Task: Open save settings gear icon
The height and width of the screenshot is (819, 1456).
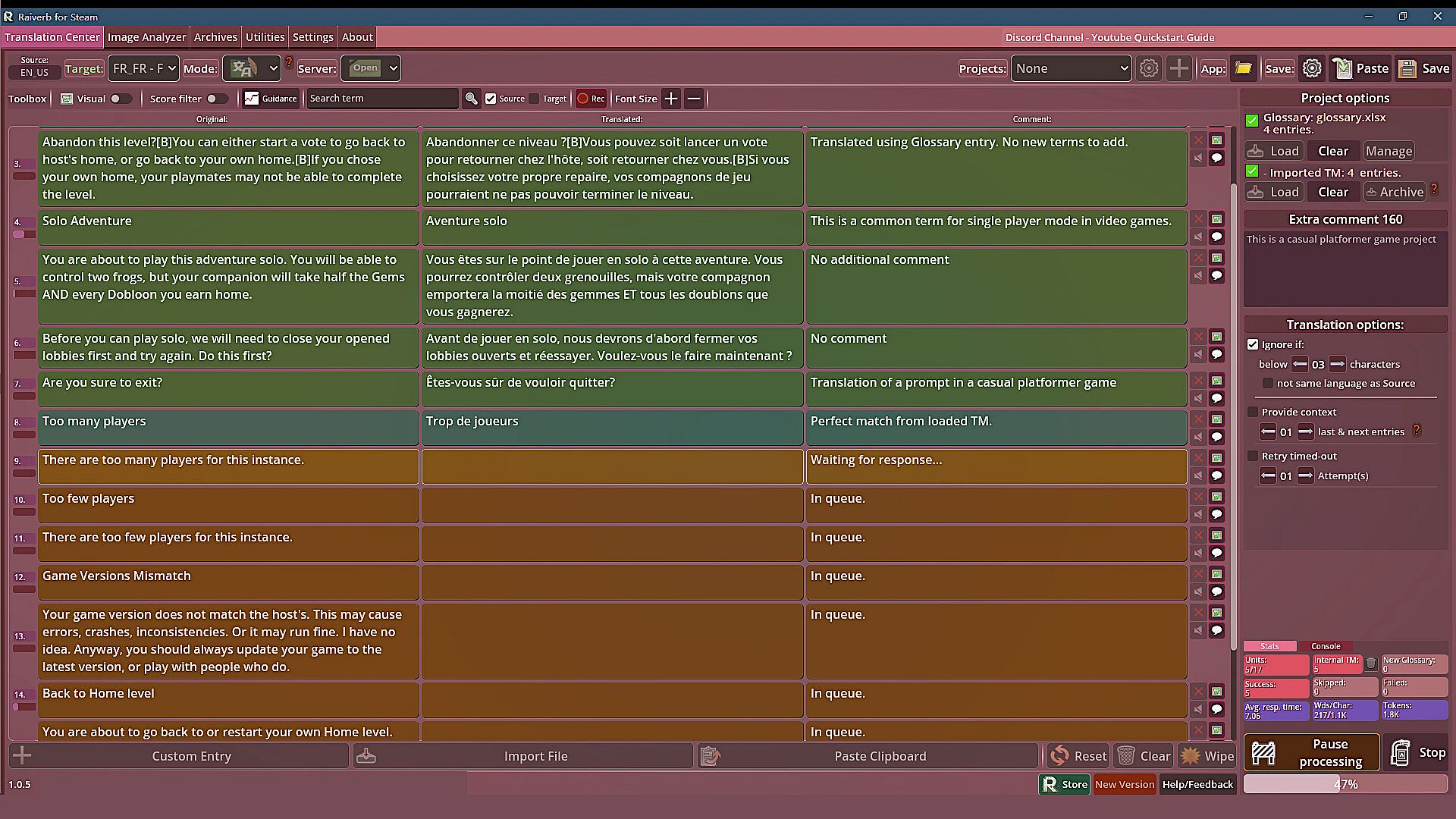Action: (x=1312, y=68)
